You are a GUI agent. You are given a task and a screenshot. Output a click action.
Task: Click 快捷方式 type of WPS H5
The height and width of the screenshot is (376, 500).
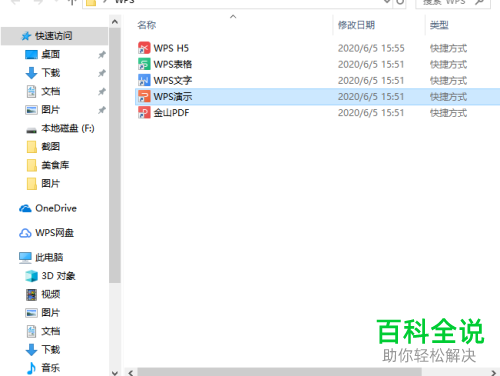click(x=448, y=48)
